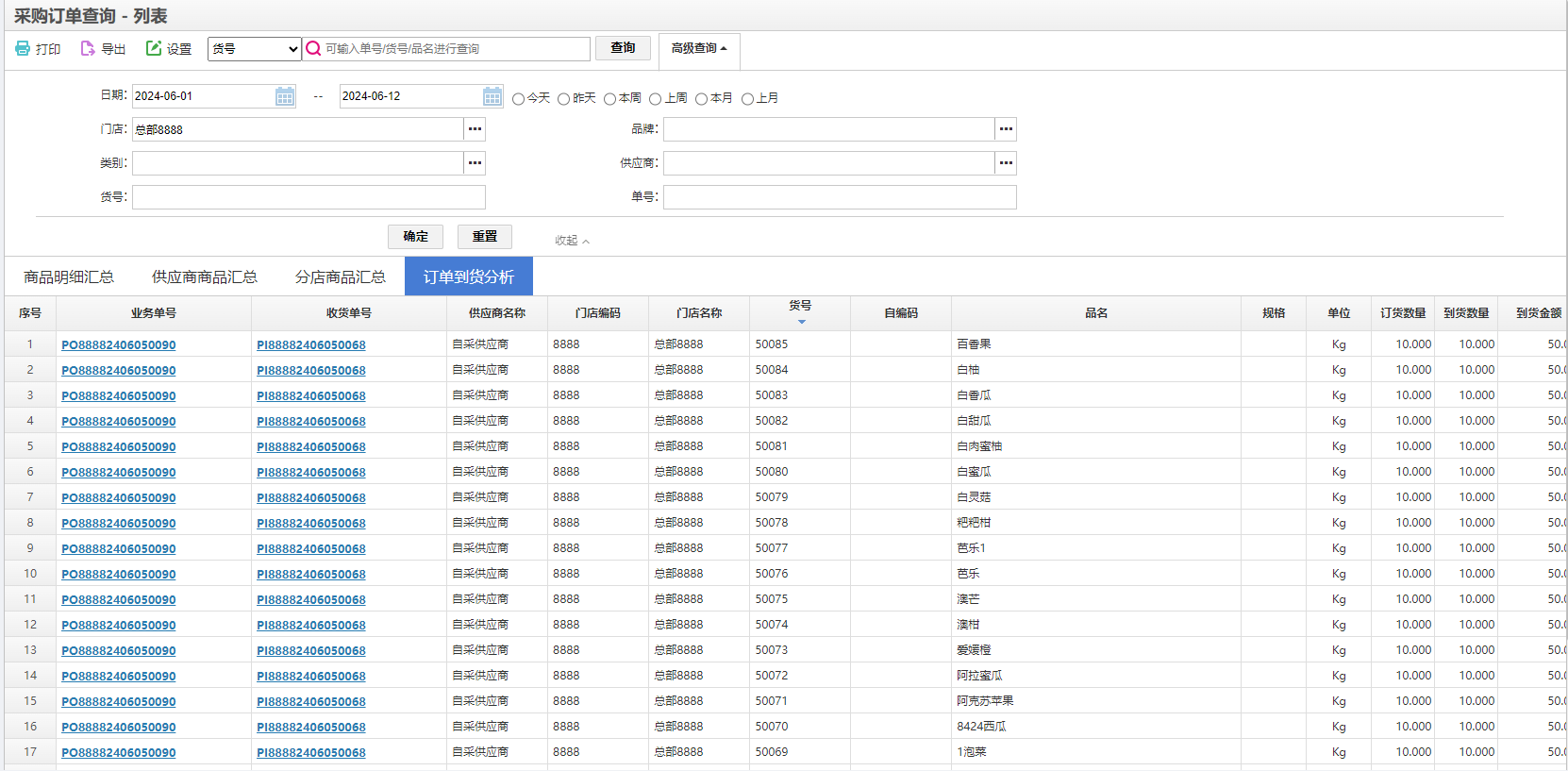Click the 收货单号 column header

coord(349,313)
